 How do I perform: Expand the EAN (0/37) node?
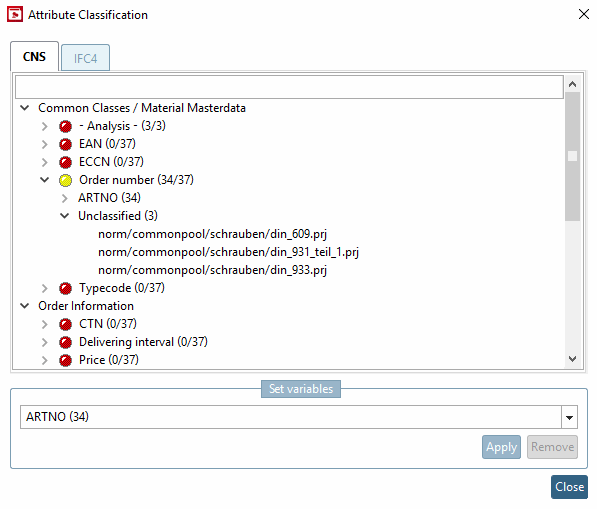coord(45,144)
